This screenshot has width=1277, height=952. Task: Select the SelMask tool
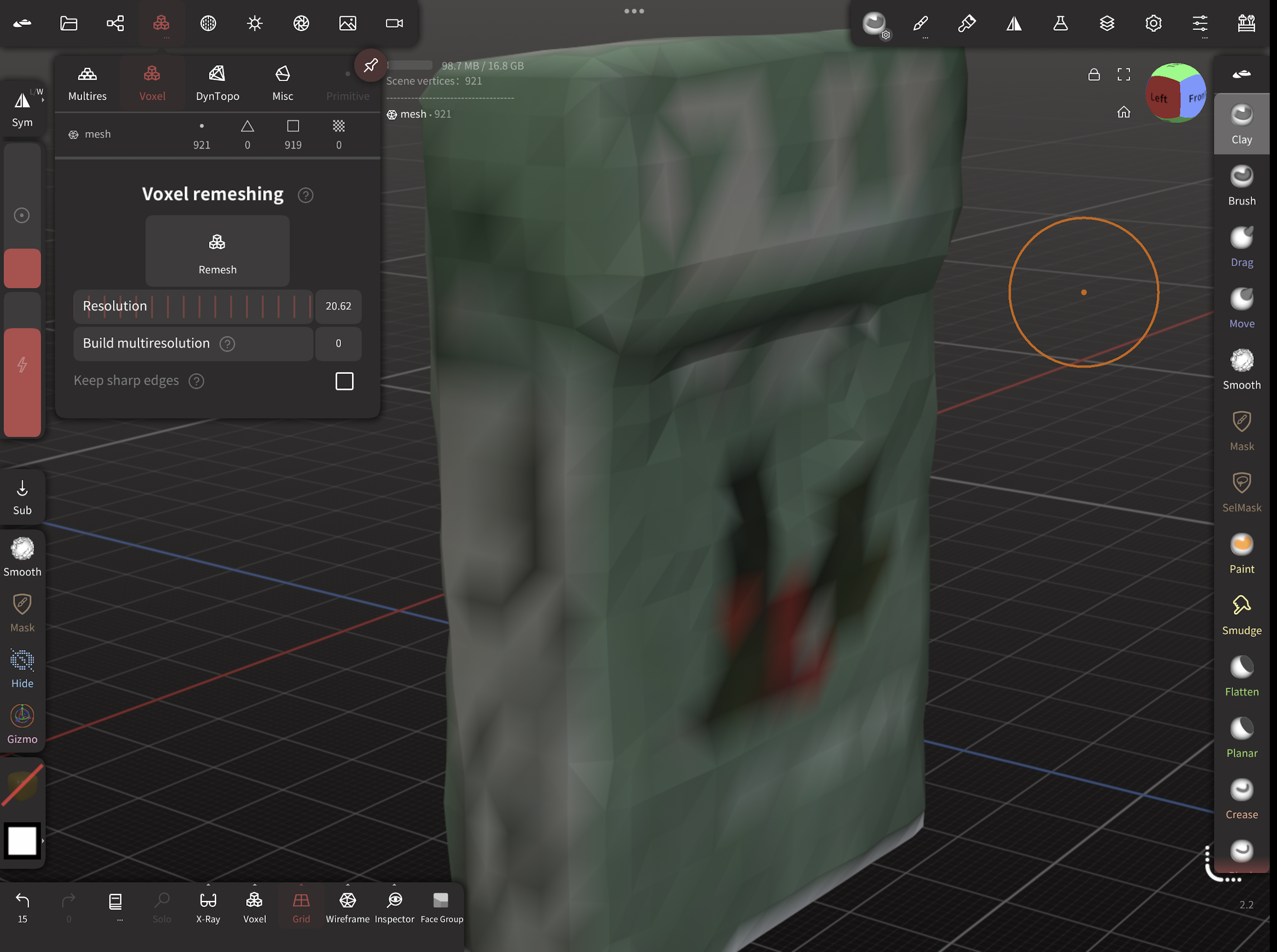point(1241,491)
